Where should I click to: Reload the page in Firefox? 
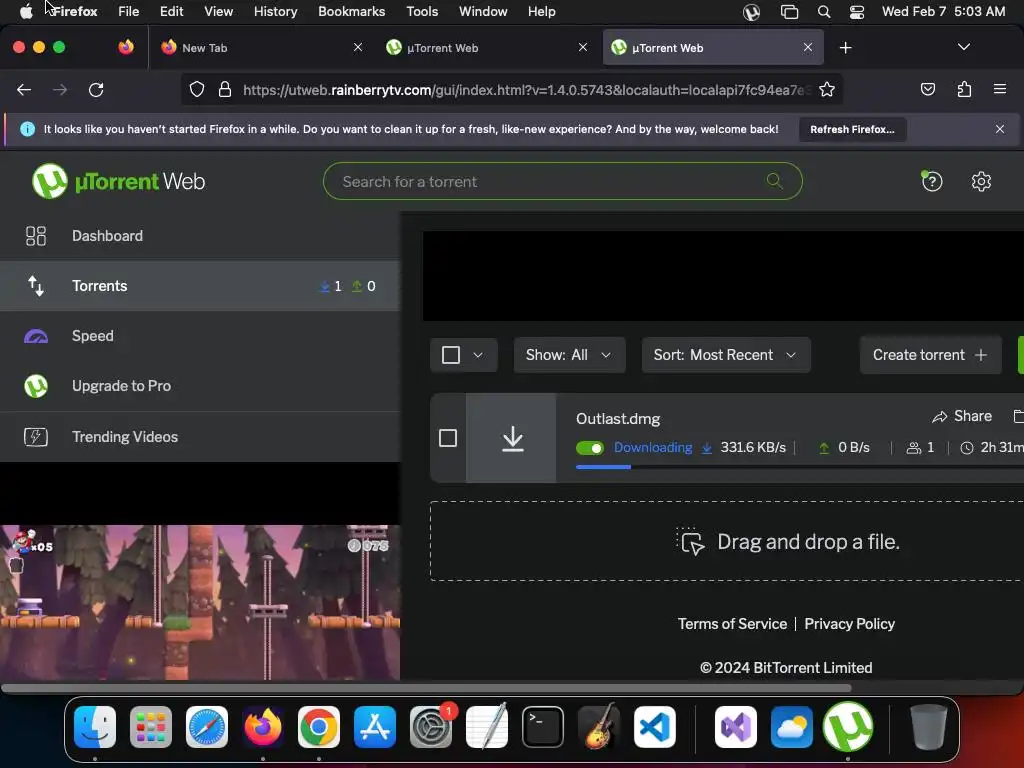pos(96,89)
